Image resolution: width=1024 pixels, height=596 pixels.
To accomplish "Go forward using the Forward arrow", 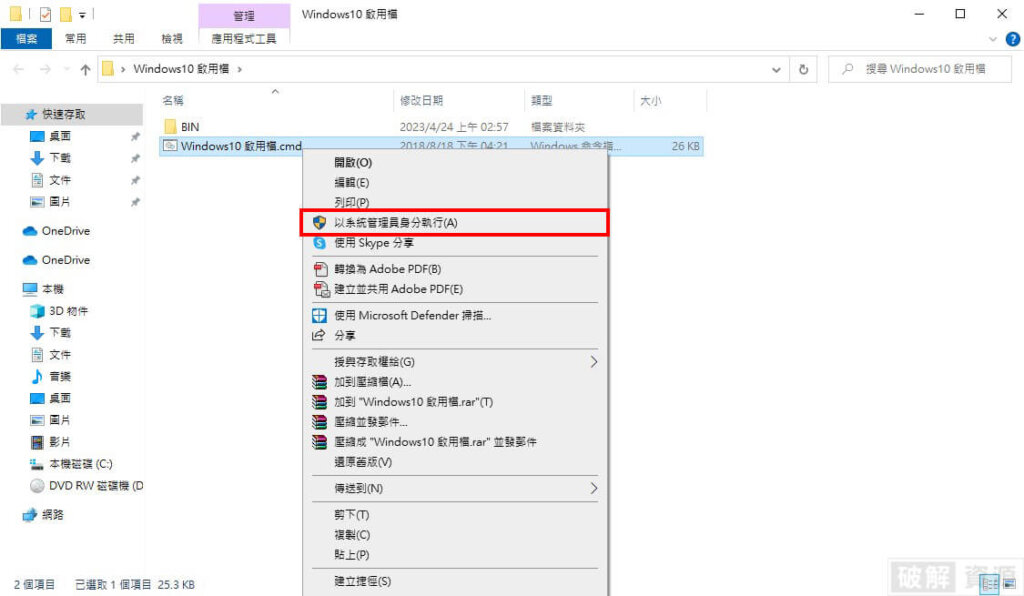I will [x=45, y=69].
